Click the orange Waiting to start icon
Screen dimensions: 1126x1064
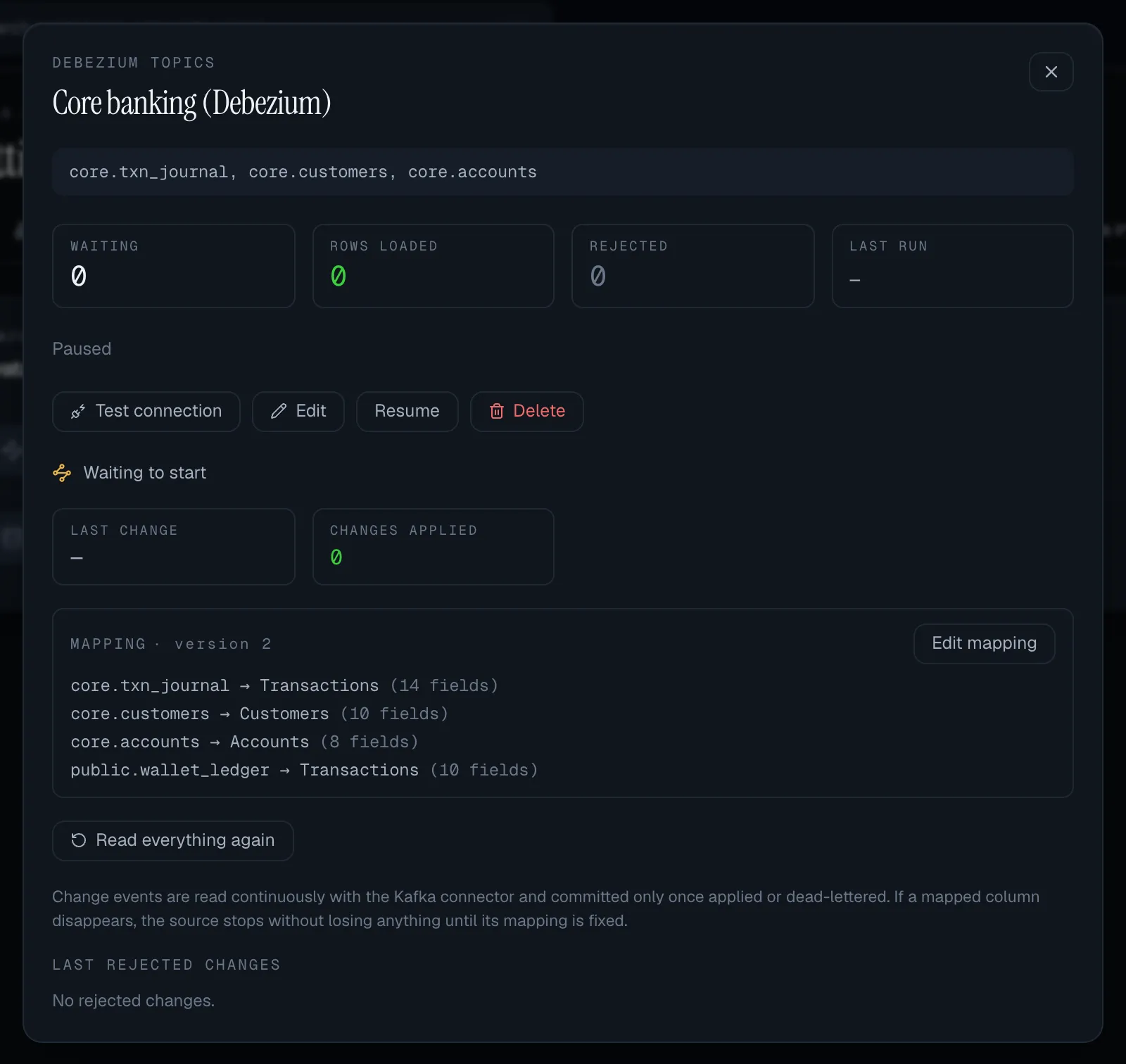coord(62,473)
